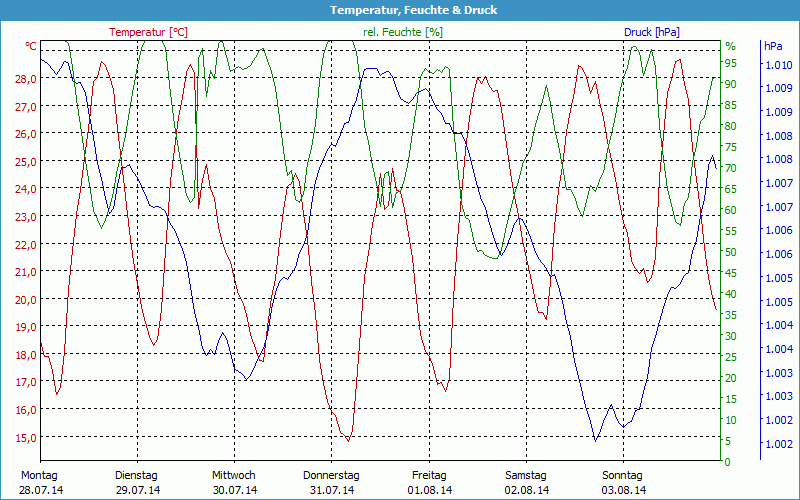Screen dimensions: 800x500
Task: Click the 95 humidity axis value
Action: tap(731, 63)
